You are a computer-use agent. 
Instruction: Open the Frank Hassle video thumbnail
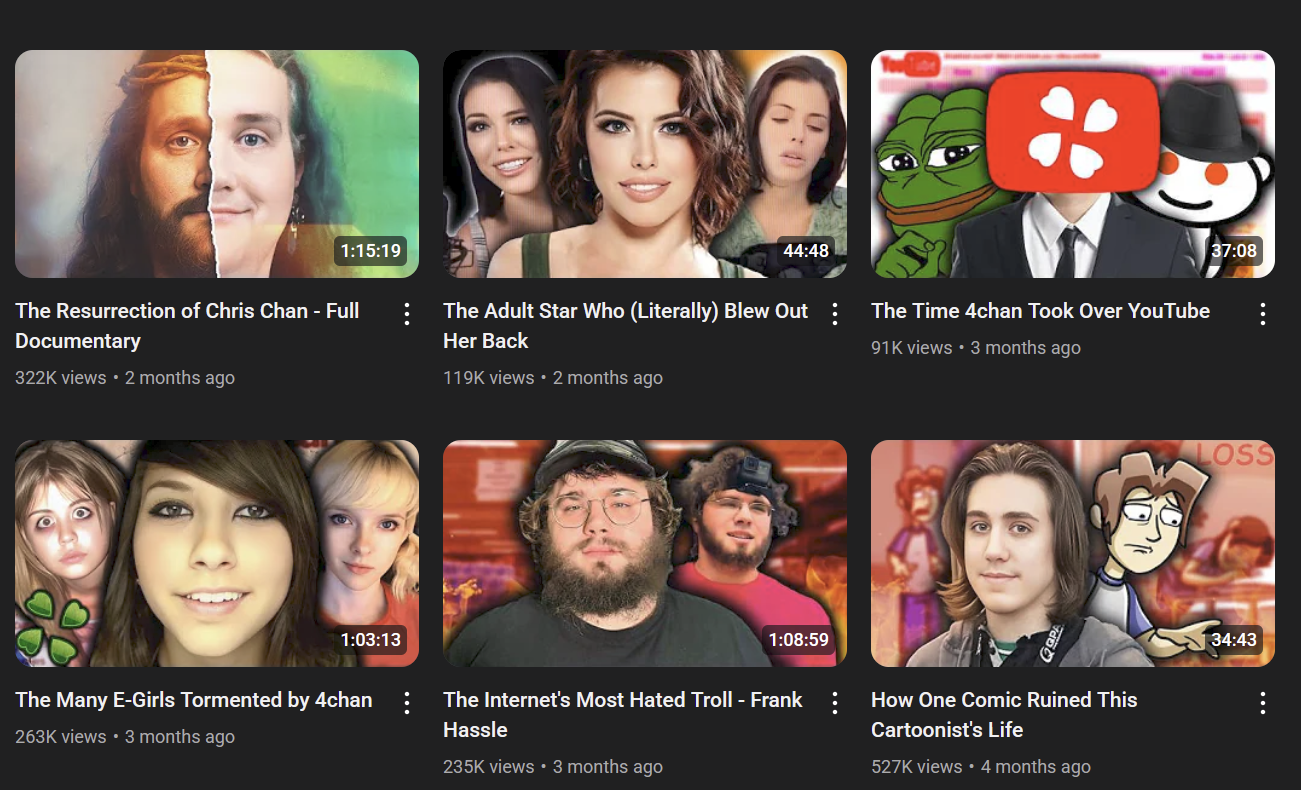point(645,553)
